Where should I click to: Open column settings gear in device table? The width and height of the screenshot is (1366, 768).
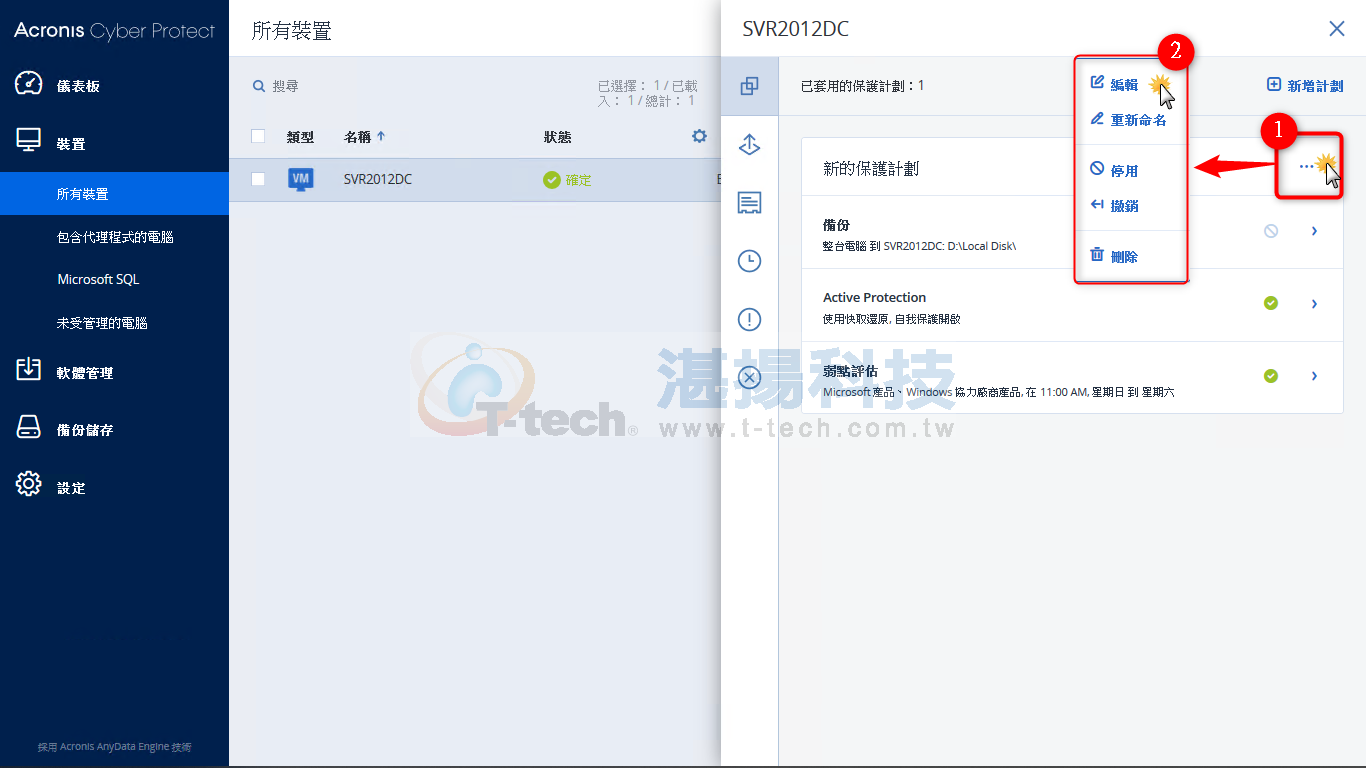point(699,136)
